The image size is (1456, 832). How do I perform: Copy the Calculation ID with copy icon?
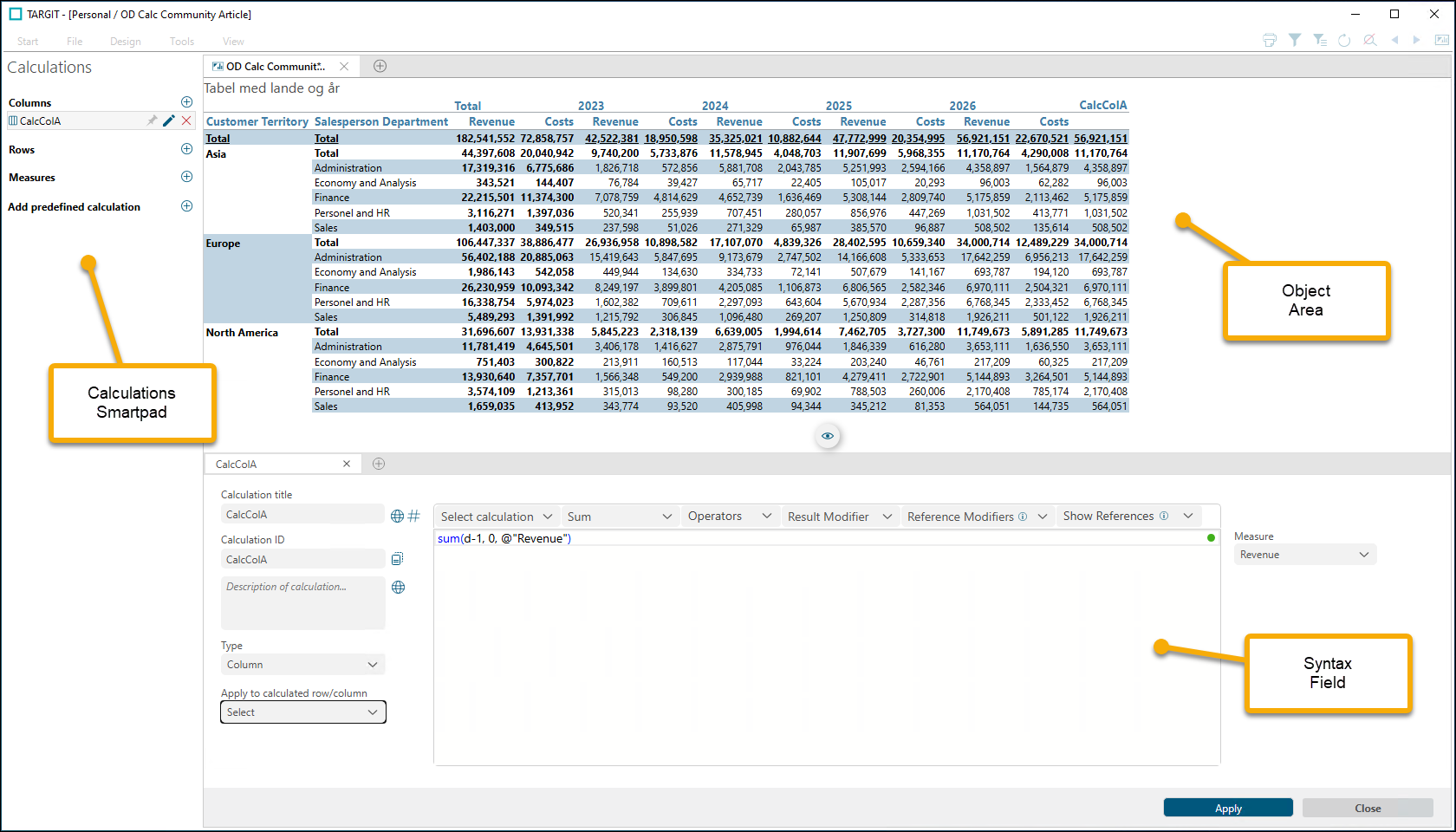coord(397,559)
